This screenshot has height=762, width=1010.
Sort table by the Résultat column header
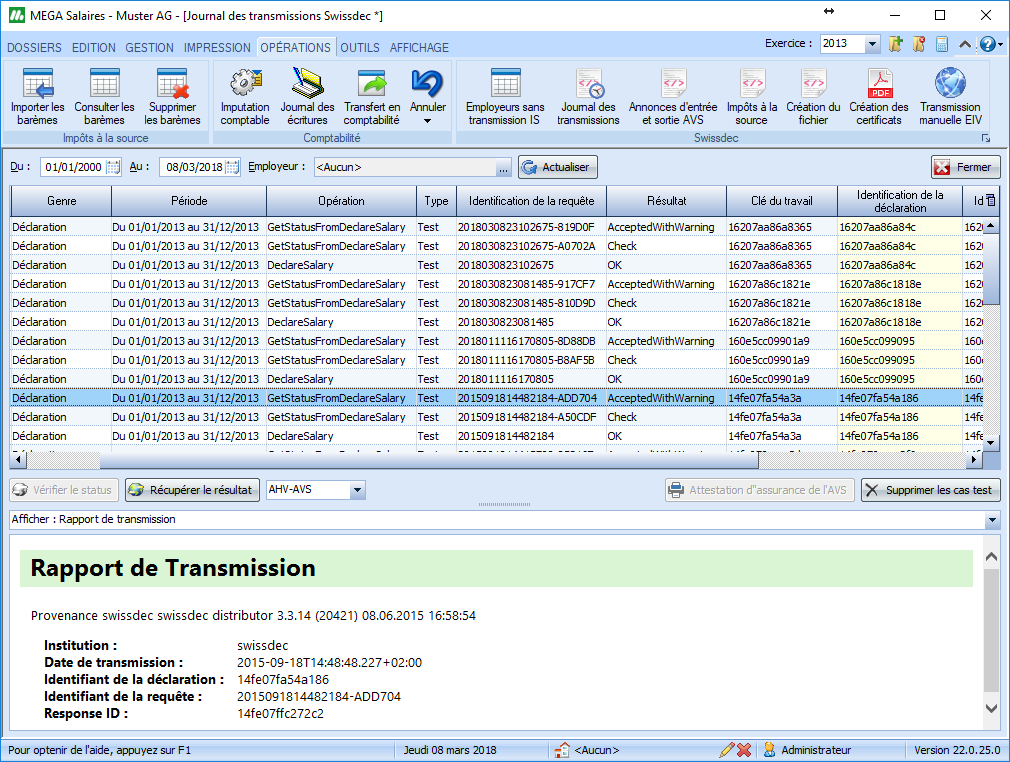click(x=666, y=201)
